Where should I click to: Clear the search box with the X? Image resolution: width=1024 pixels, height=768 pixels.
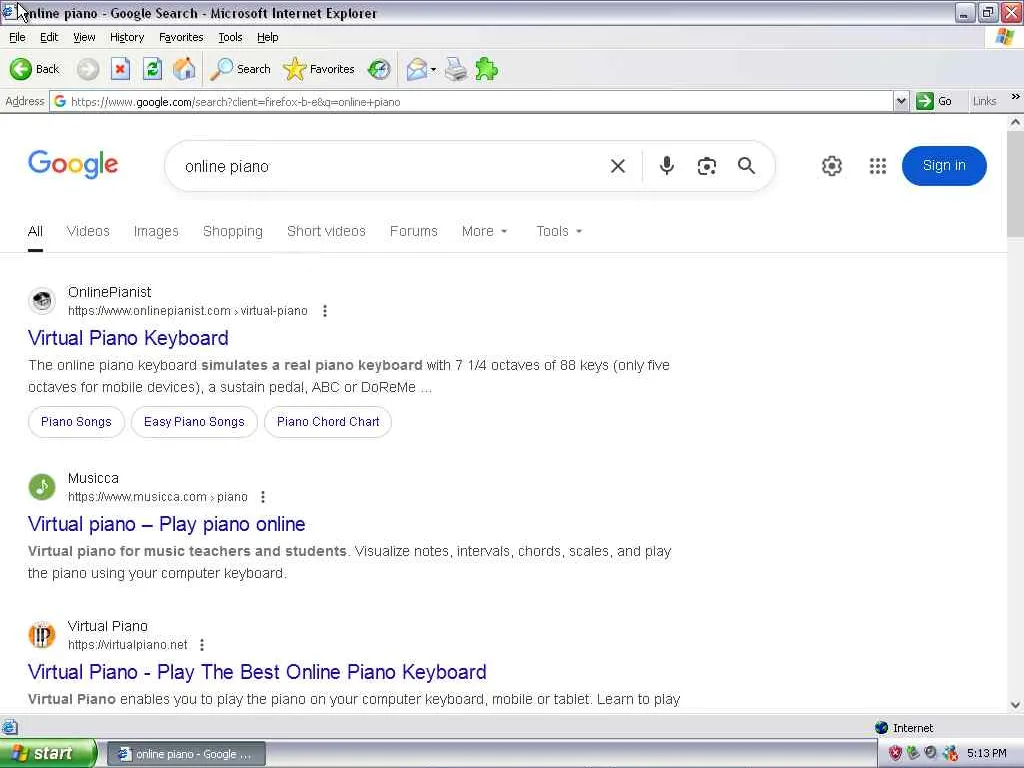[618, 167]
